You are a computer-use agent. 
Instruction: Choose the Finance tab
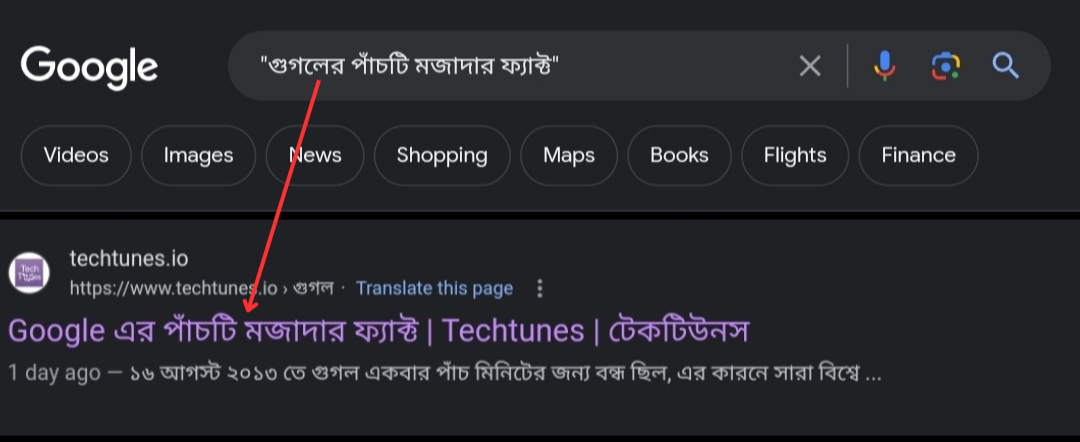918,155
